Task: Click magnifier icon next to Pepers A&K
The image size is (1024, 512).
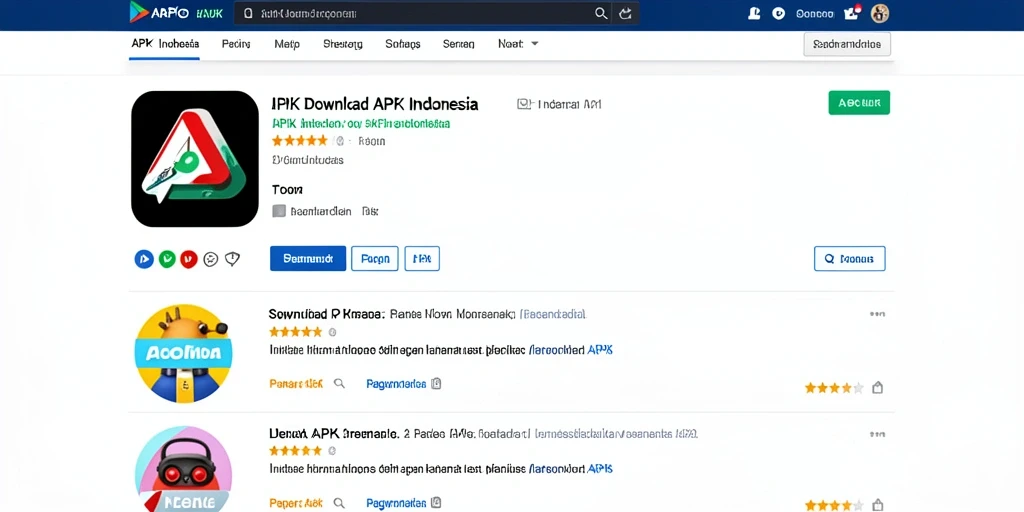Action: [339, 503]
